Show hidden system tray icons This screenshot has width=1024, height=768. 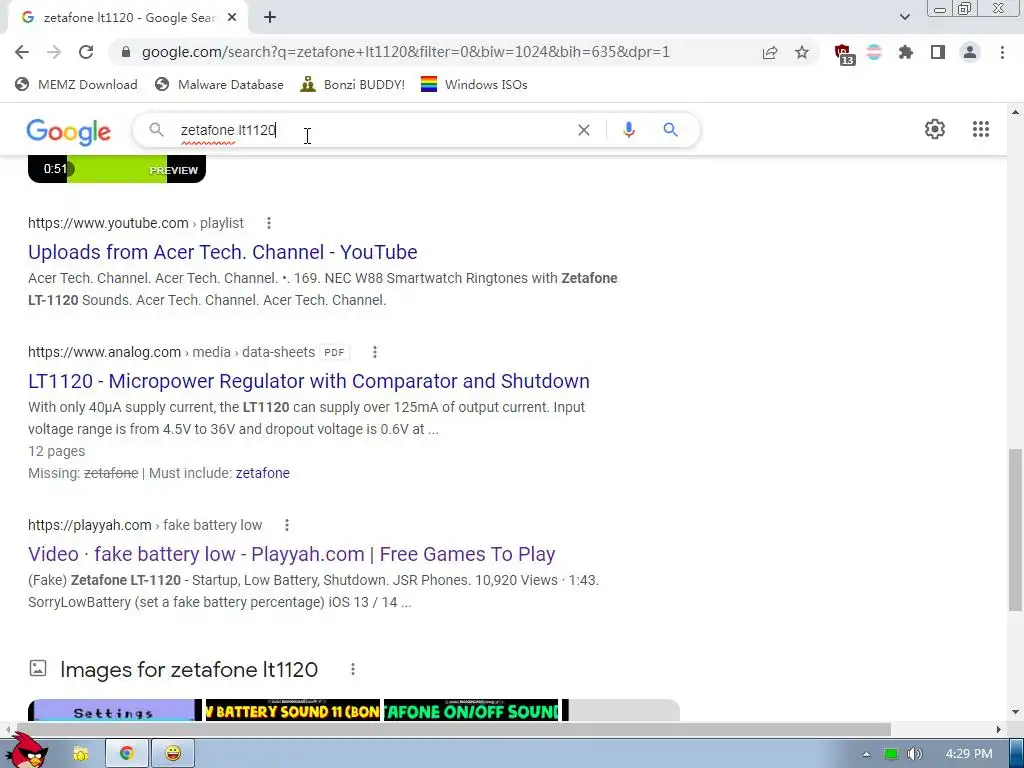click(x=866, y=754)
